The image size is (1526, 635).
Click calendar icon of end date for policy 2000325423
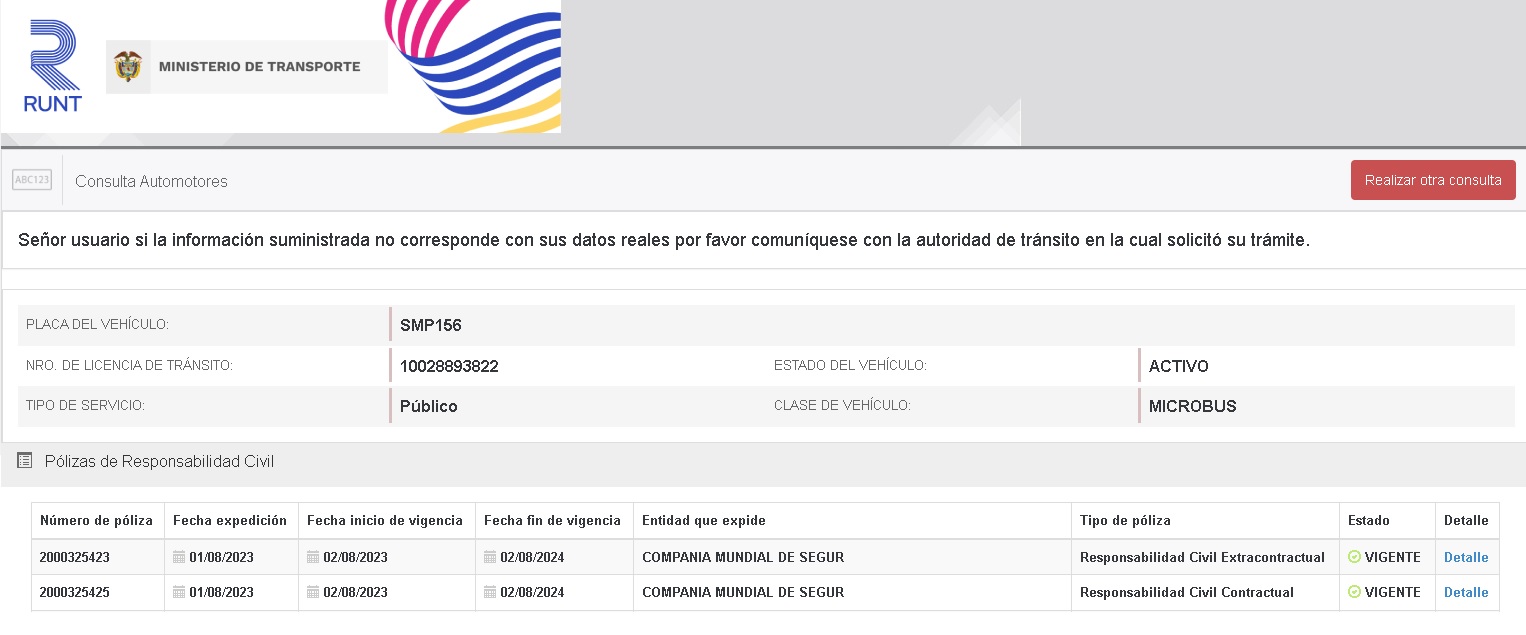(x=490, y=557)
